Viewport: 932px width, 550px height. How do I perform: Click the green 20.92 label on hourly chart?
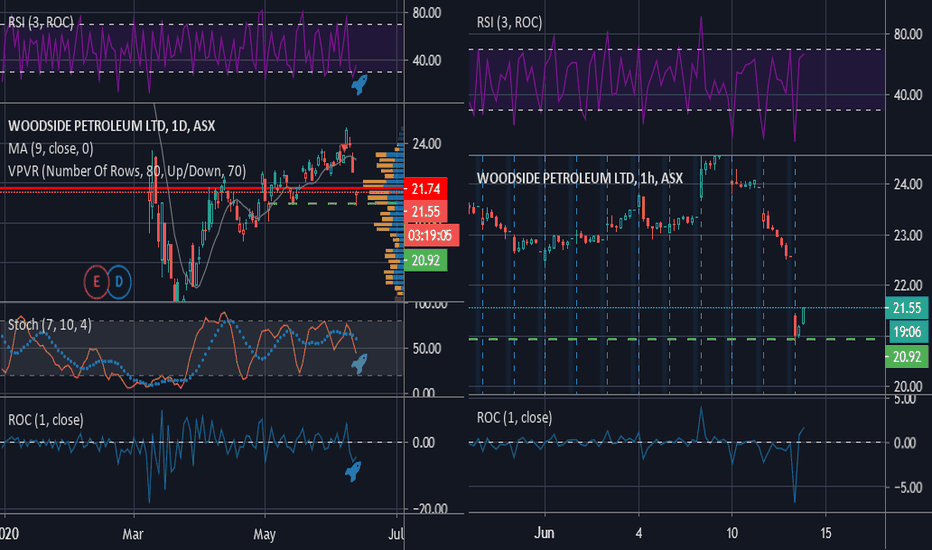pyautogui.click(x=906, y=357)
